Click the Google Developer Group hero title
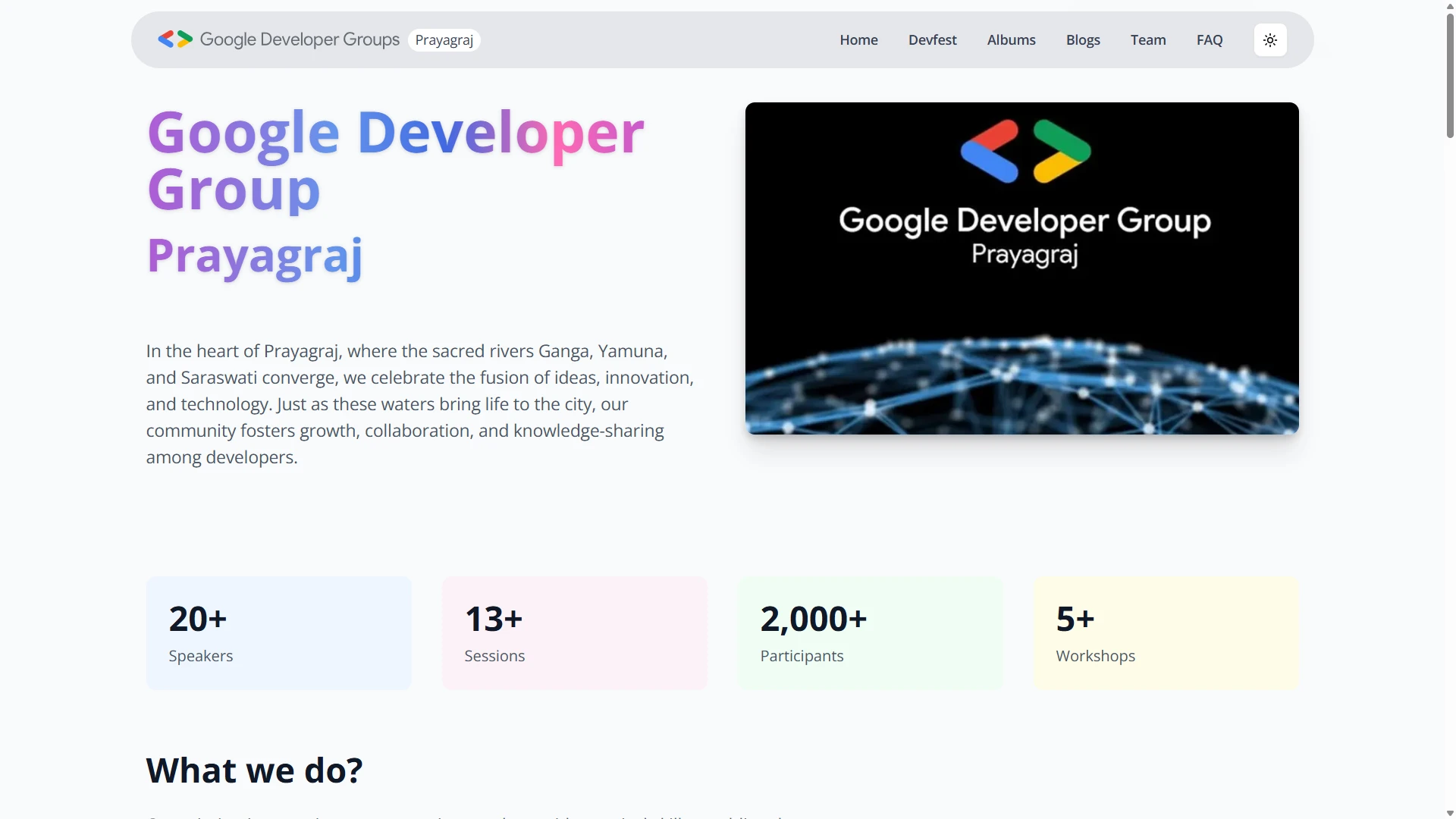 (395, 161)
